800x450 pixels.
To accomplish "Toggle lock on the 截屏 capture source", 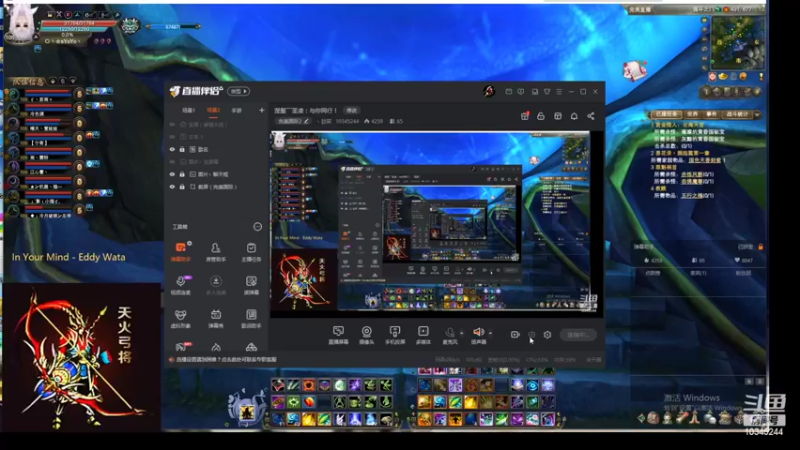I will [x=182, y=187].
